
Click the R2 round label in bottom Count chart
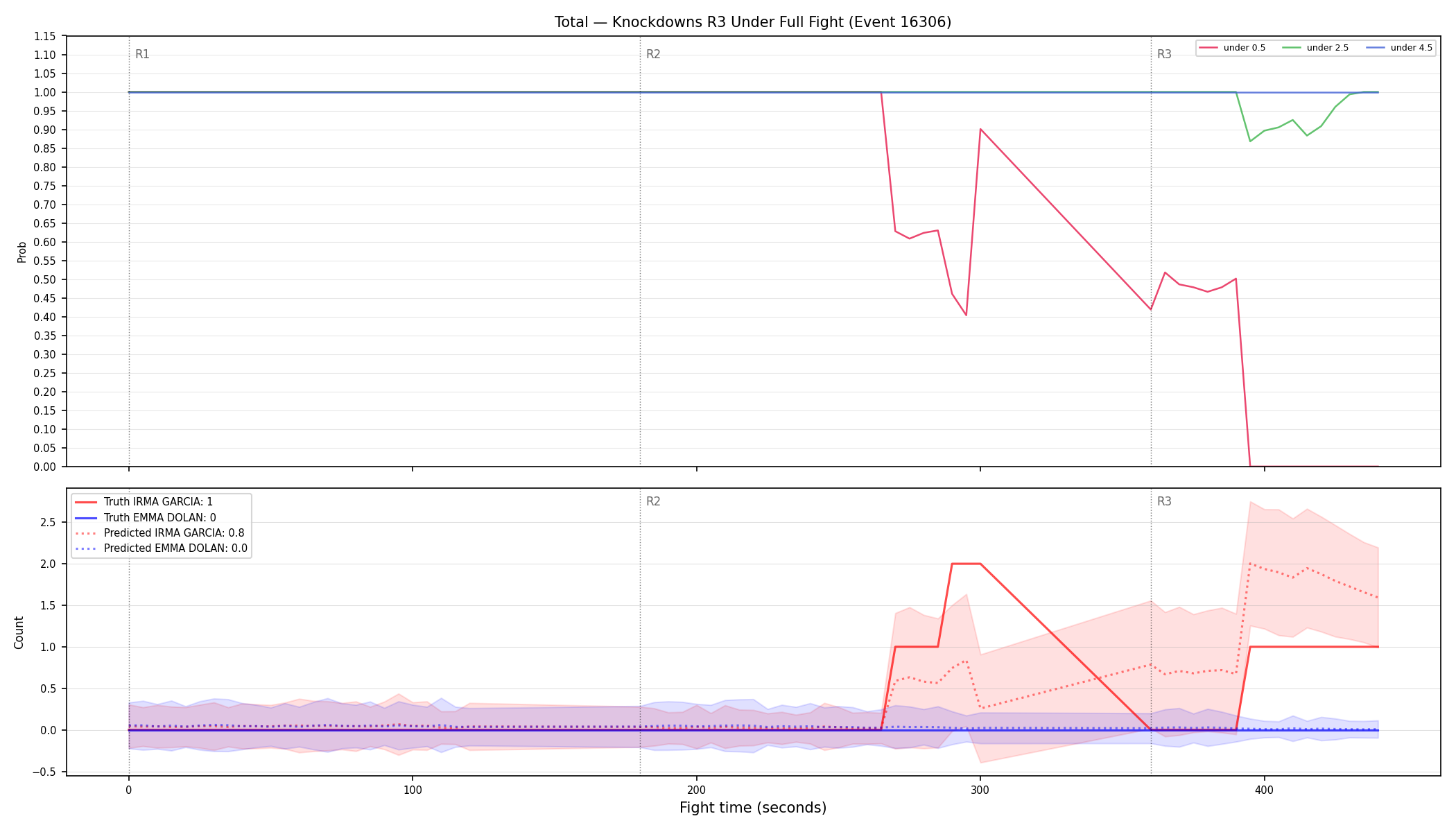click(x=653, y=501)
